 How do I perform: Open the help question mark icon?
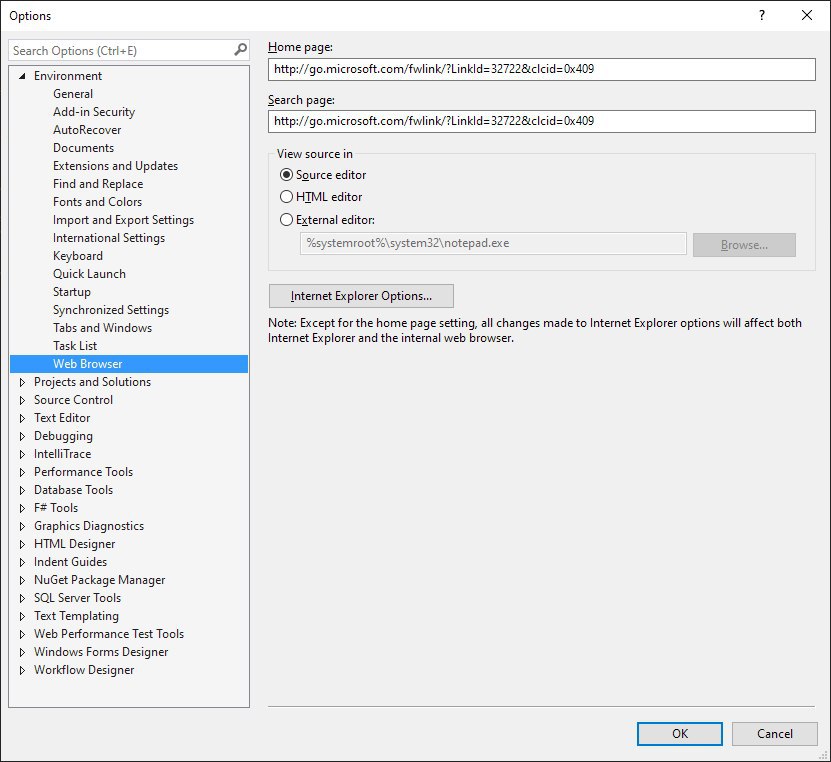[x=762, y=15]
